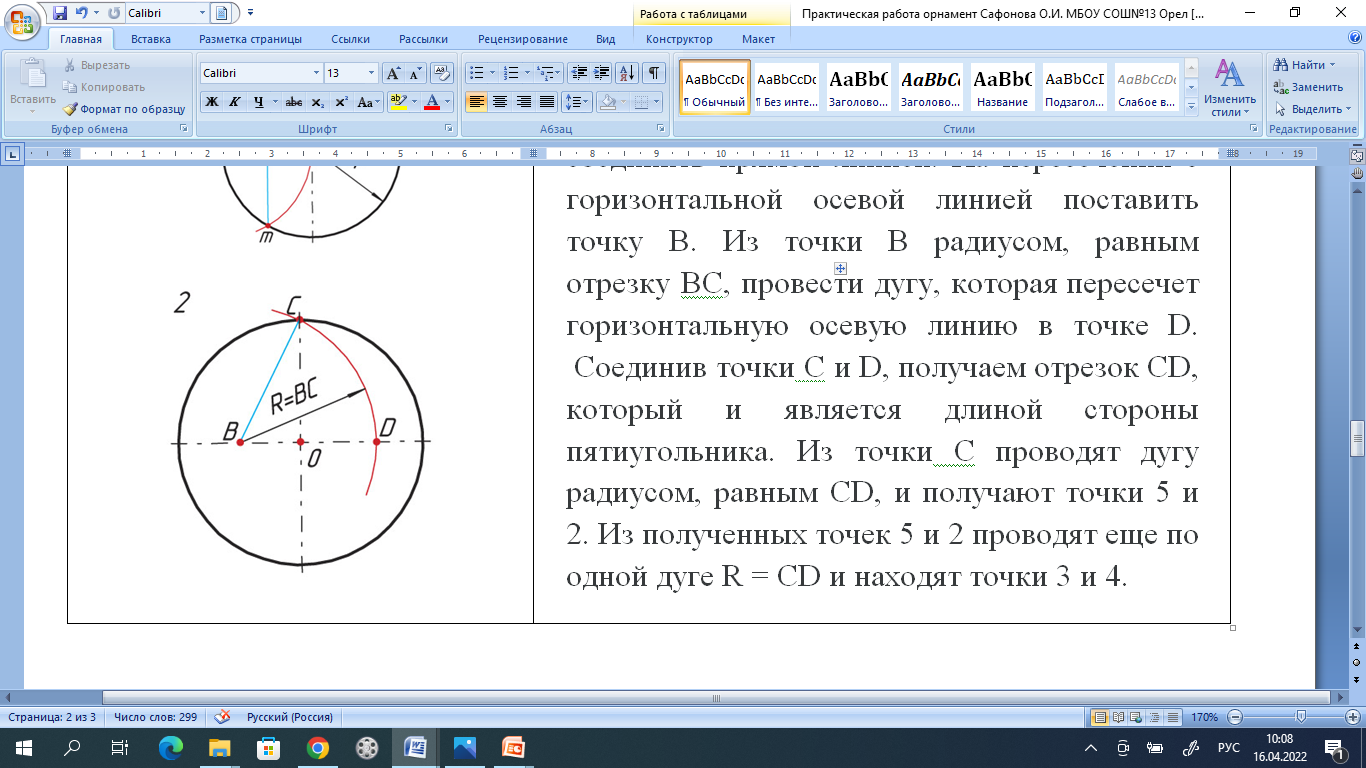Click the 170% zoom level
Screen dimensions: 1366x768
pyautogui.click(x=1204, y=717)
